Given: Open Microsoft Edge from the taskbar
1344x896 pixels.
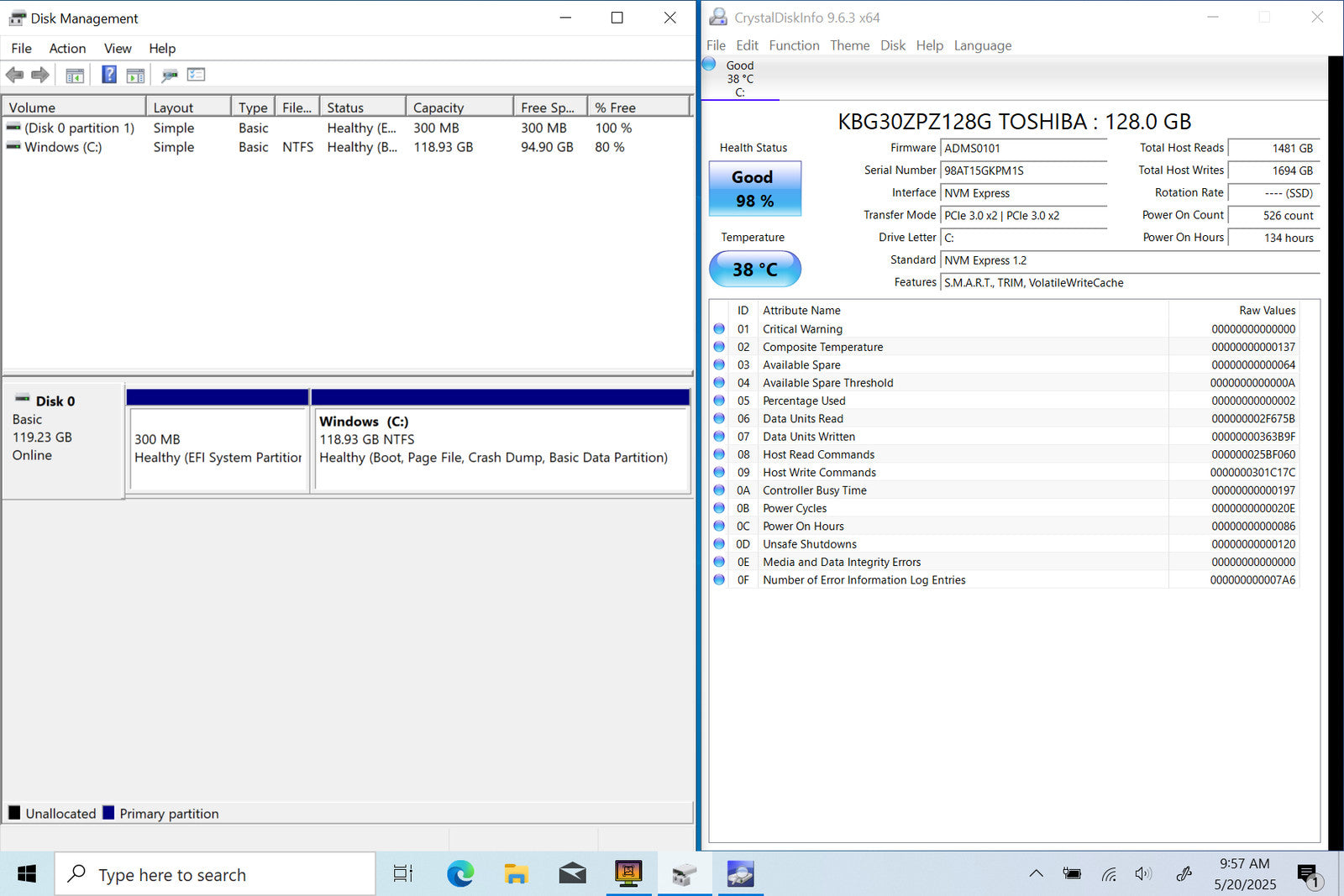Looking at the screenshot, I should pos(459,874).
